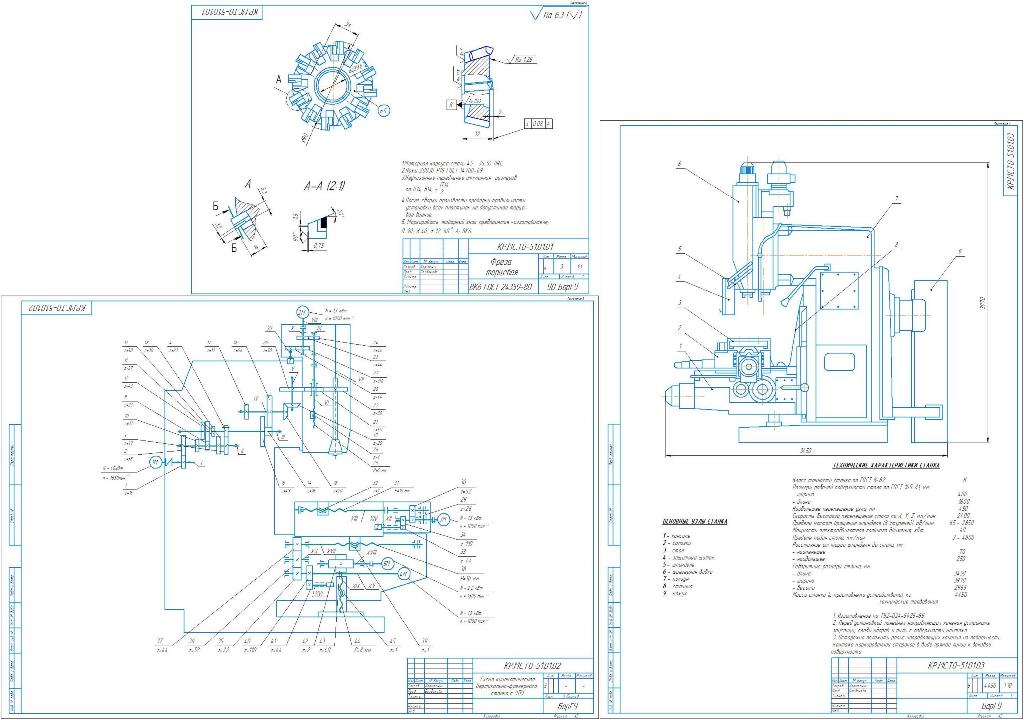Click the "3150" overall width dimension of machine

click(807, 451)
